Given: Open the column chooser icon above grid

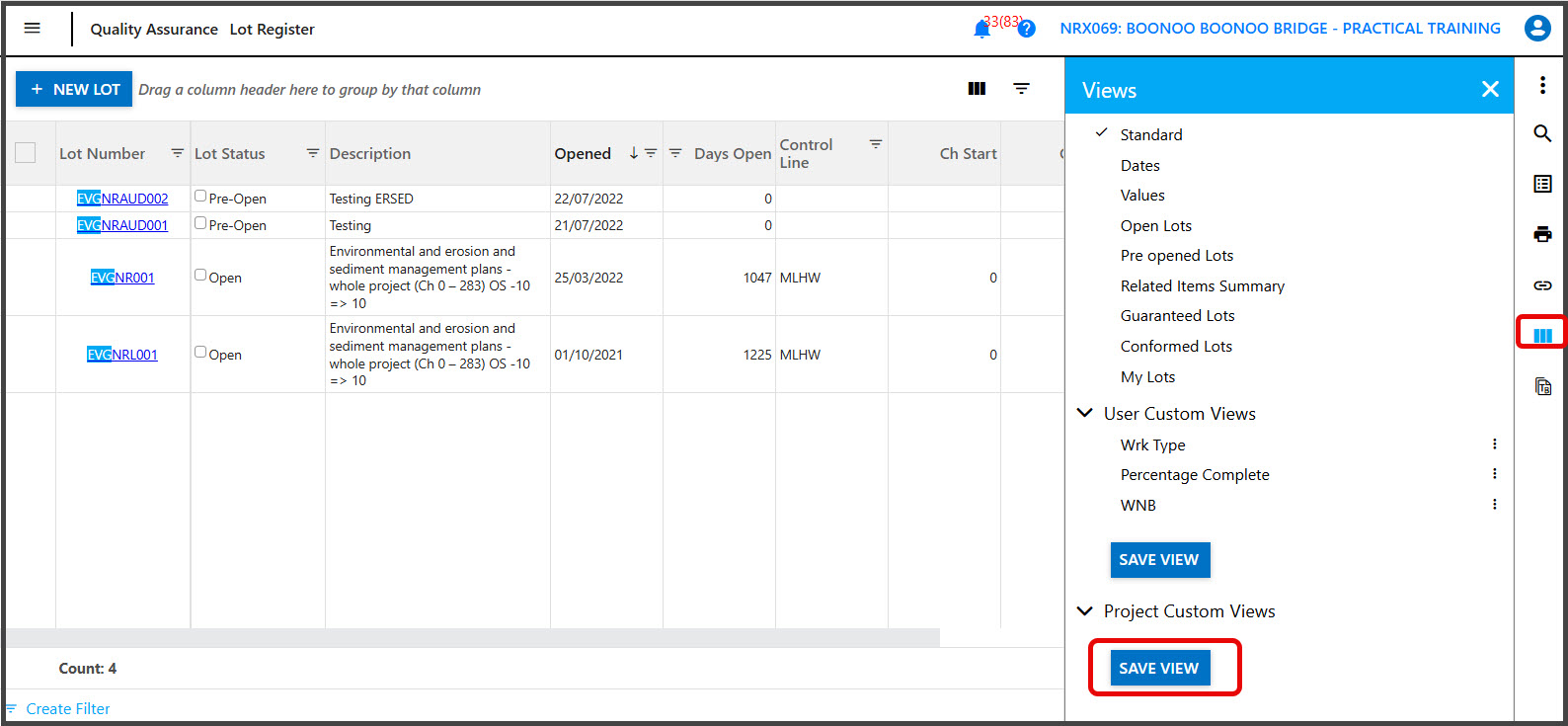Looking at the screenshot, I should pos(977,89).
